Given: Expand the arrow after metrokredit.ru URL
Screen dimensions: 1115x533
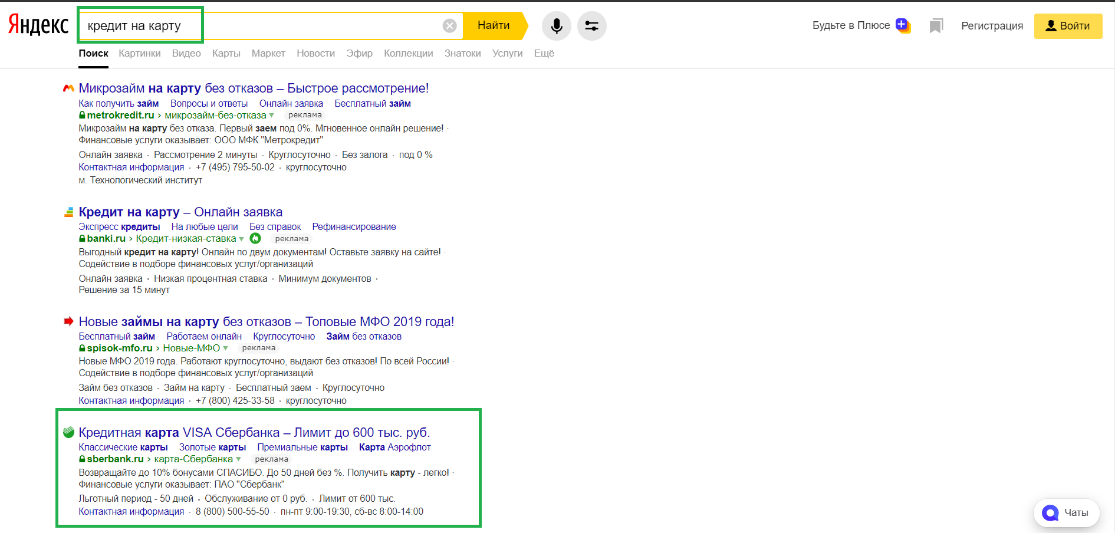Looking at the screenshot, I should [x=272, y=115].
